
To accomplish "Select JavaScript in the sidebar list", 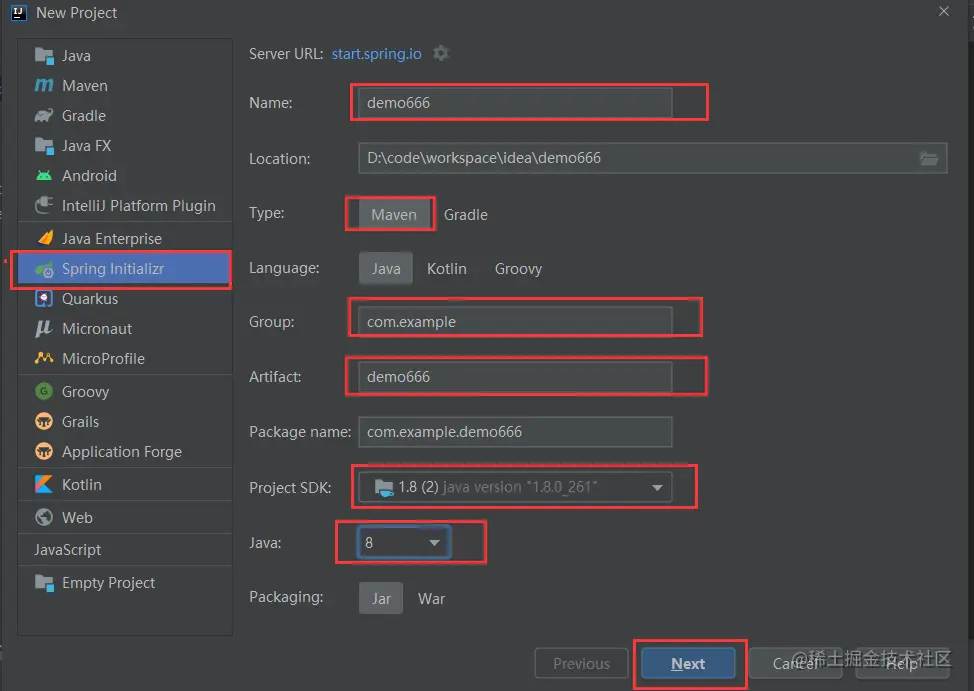I will click(125, 550).
